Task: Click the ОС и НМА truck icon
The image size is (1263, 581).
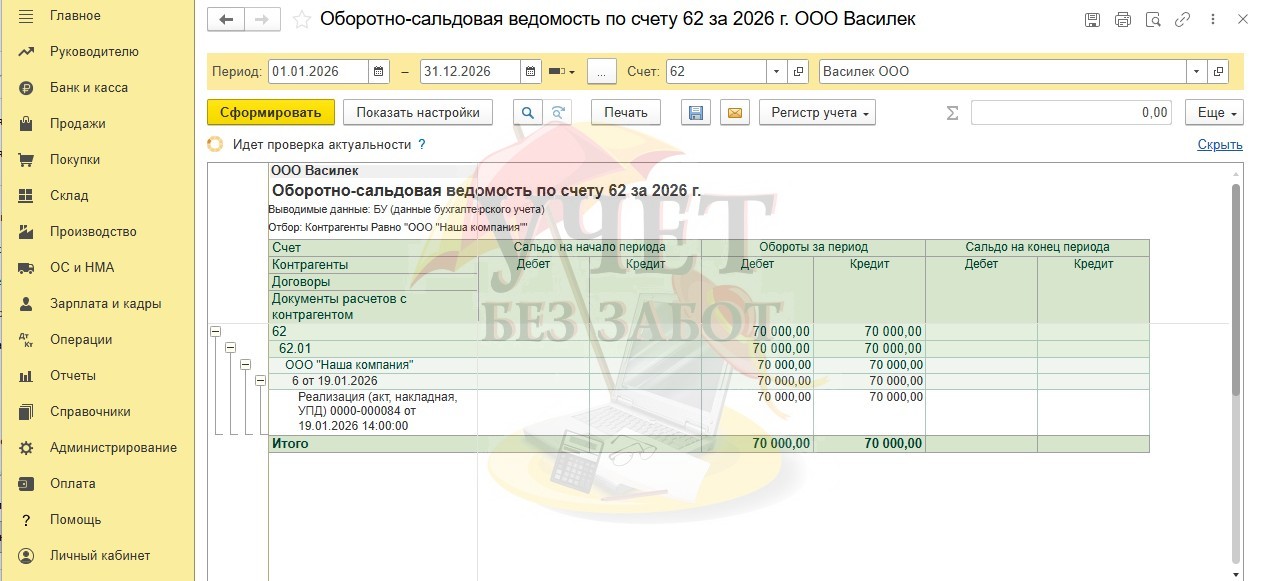Action: coord(26,268)
